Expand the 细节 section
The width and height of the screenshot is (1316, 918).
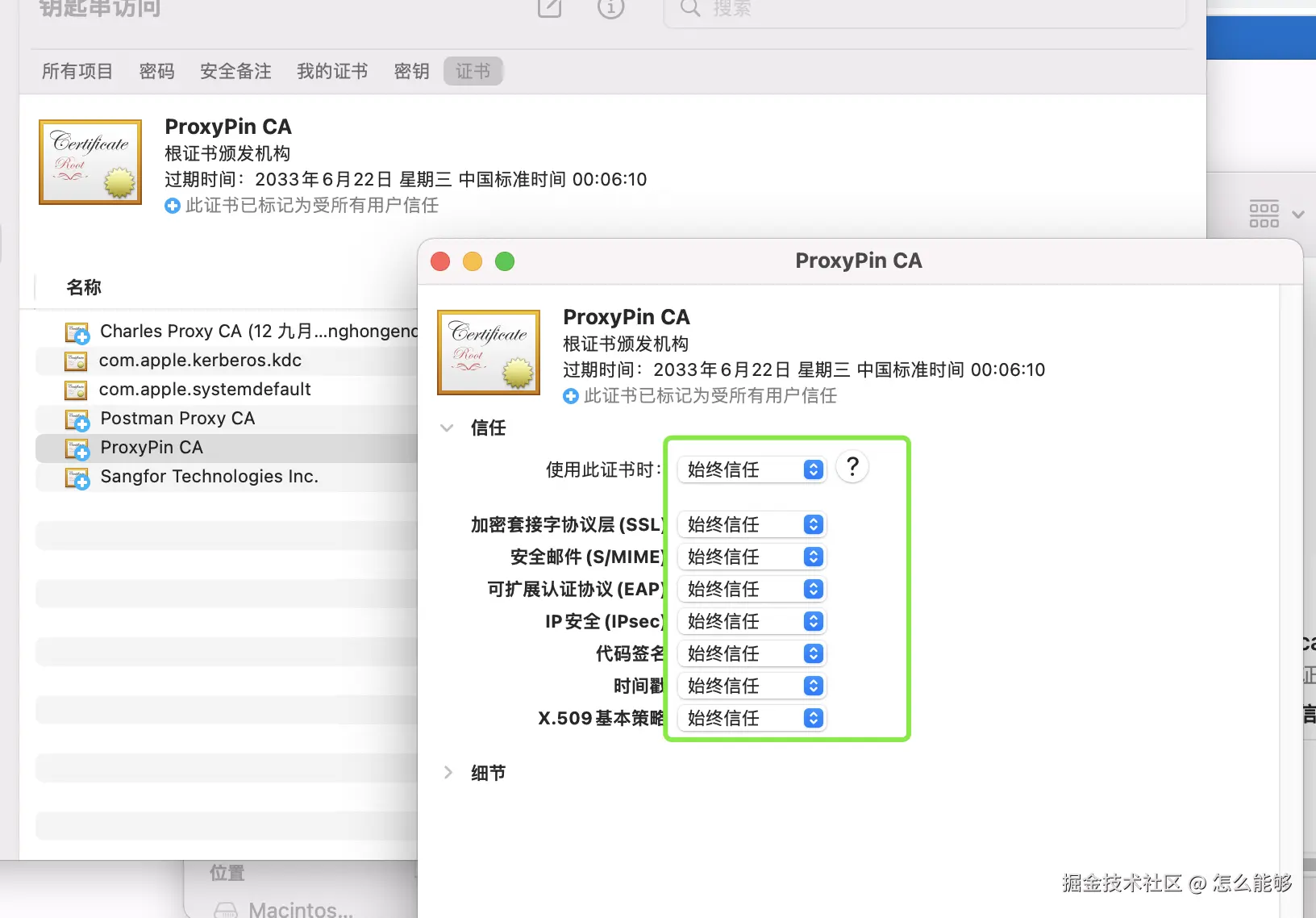pos(448,773)
